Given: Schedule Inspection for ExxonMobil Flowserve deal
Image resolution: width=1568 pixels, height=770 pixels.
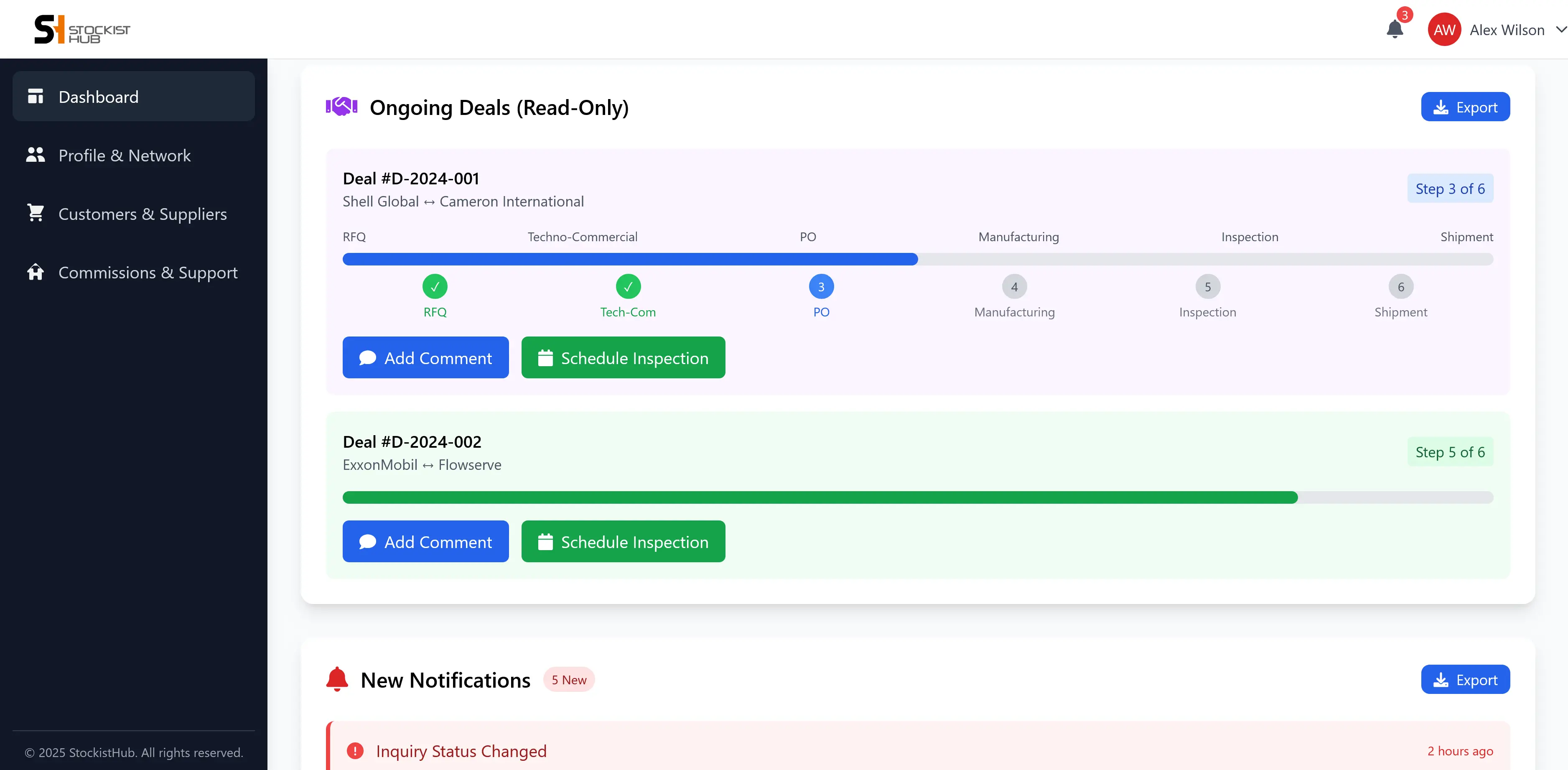Looking at the screenshot, I should click(623, 541).
